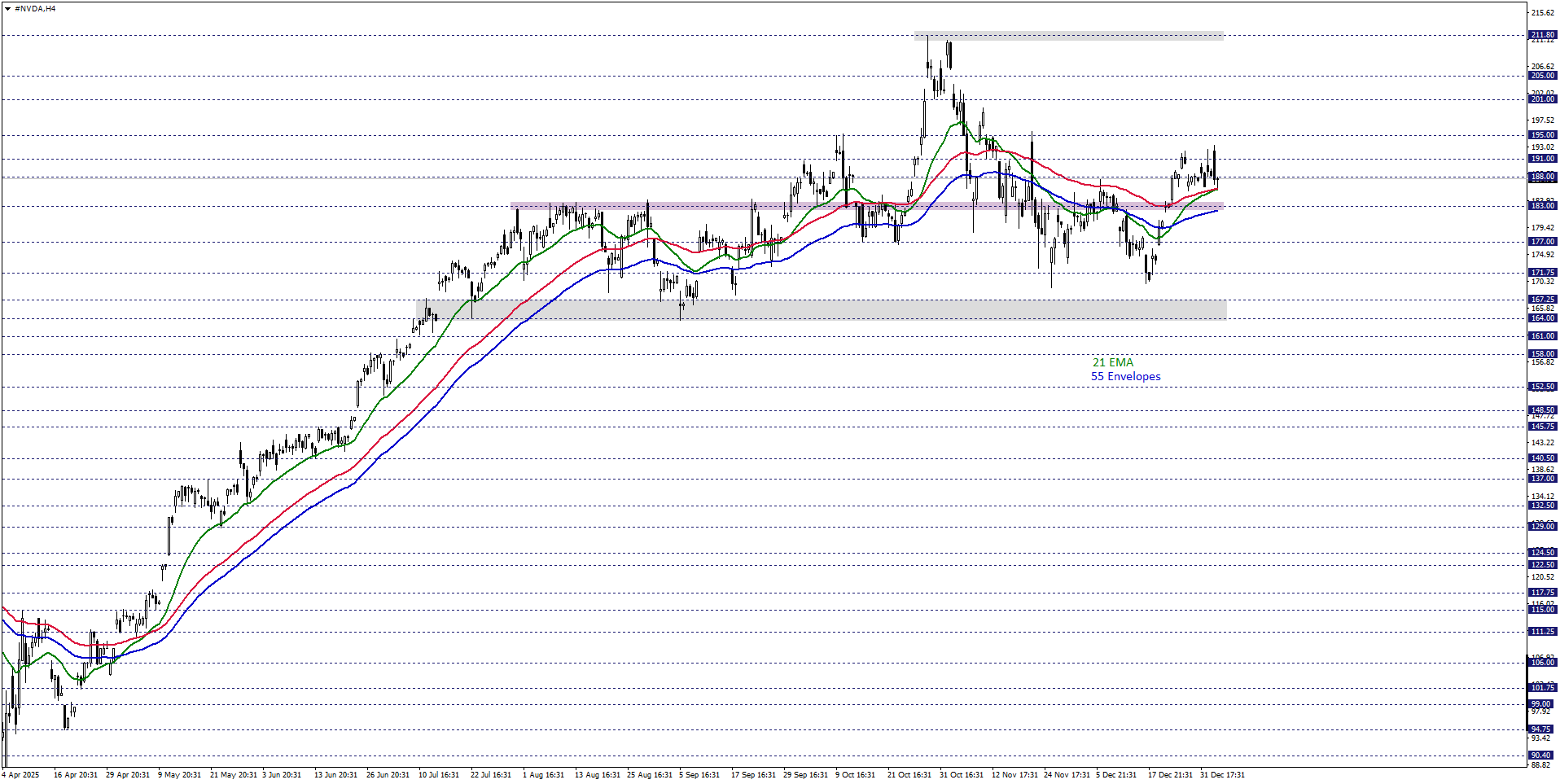The width and height of the screenshot is (1560, 784).
Task: Select the blue 55 Envelopes text label
Action: point(1125,376)
